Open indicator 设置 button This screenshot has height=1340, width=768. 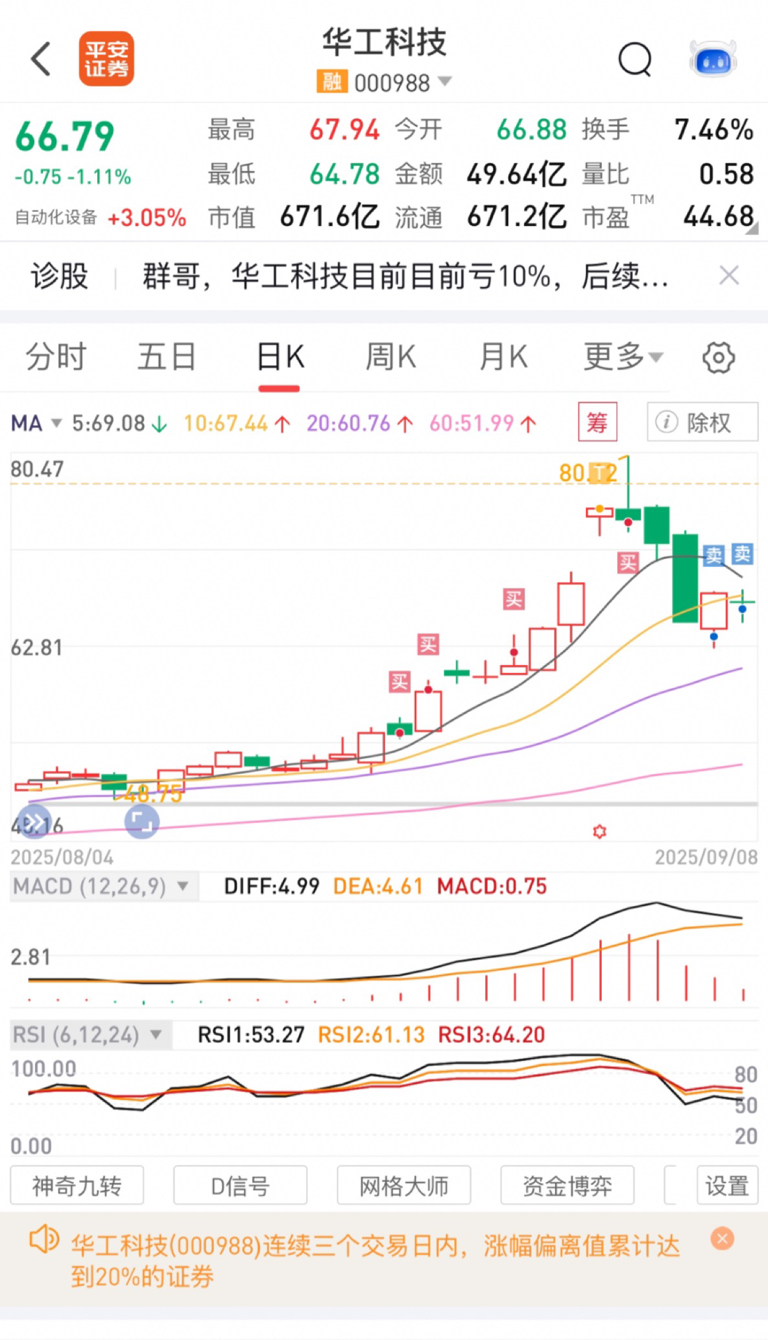pyautogui.click(x=727, y=1186)
